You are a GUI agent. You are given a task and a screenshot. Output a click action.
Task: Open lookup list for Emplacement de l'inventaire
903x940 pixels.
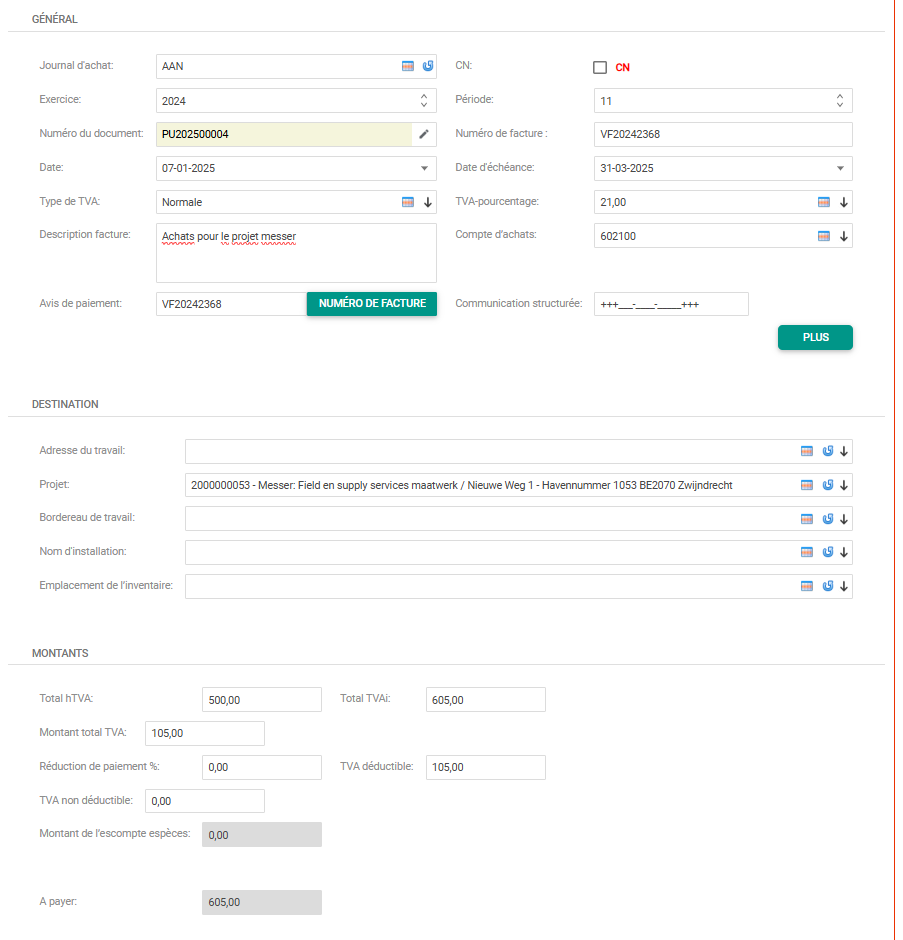[807, 586]
